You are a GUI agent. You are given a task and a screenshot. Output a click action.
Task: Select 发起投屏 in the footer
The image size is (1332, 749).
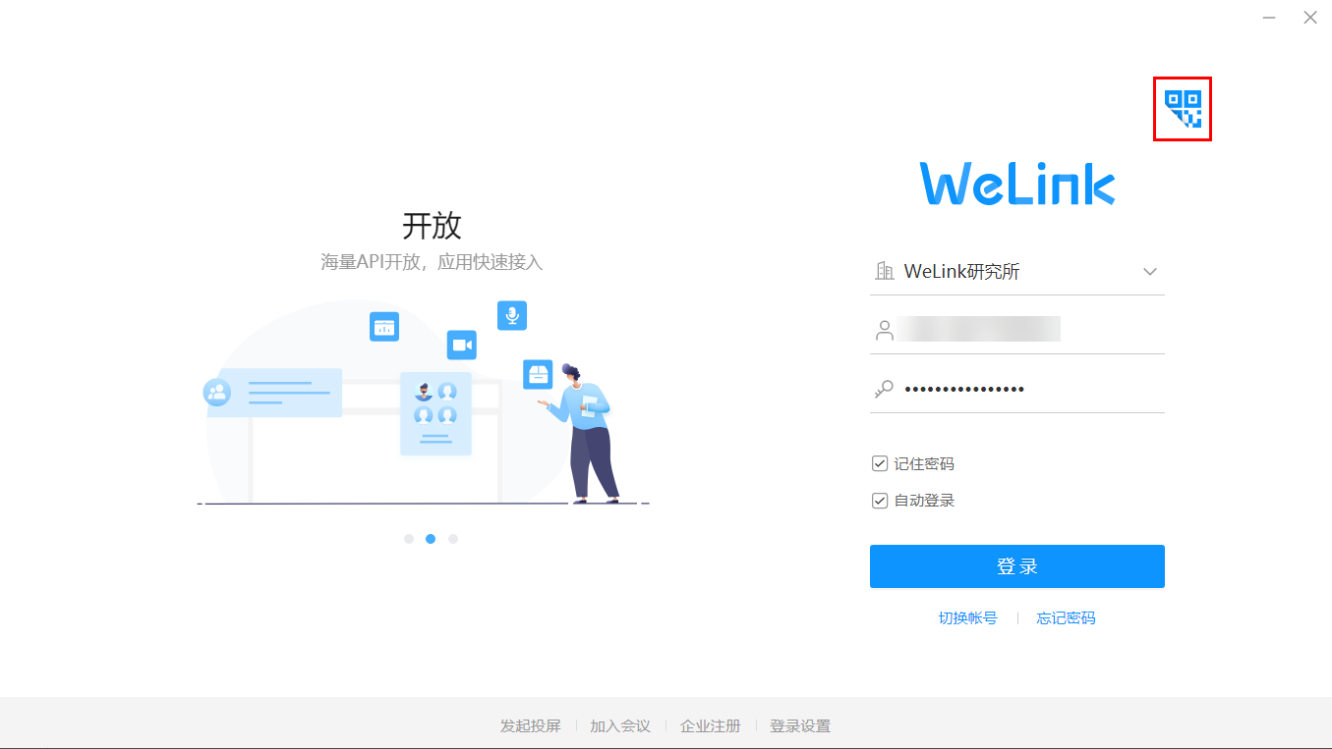coord(531,726)
